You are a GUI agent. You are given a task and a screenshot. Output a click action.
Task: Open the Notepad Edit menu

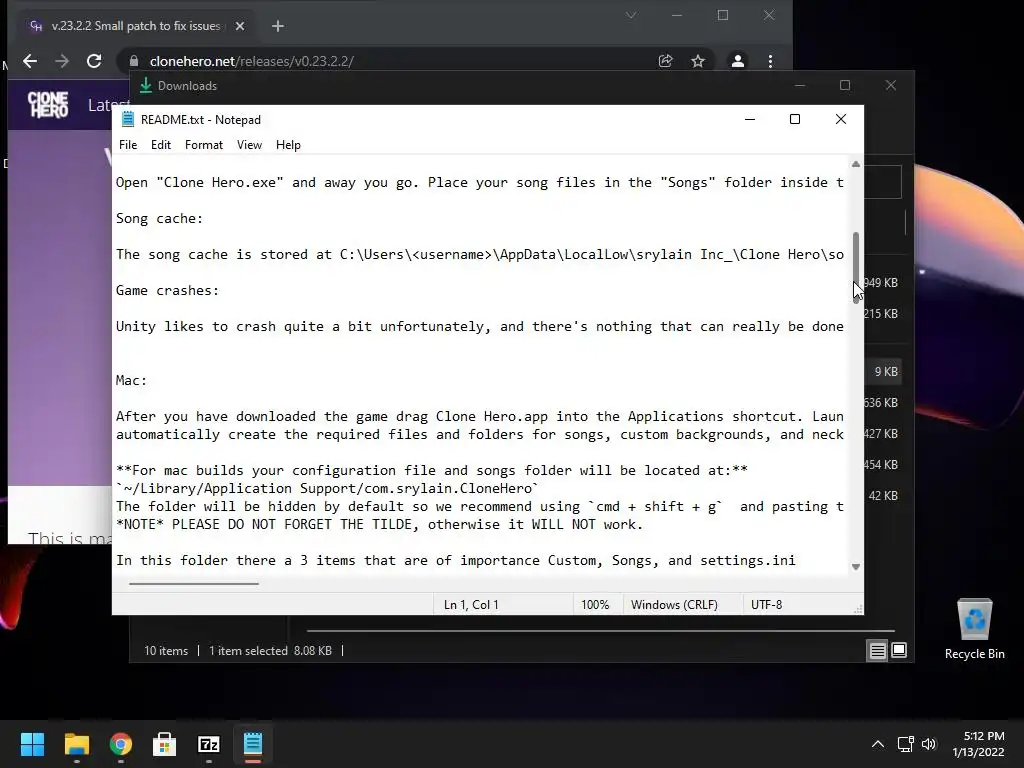[x=161, y=145]
